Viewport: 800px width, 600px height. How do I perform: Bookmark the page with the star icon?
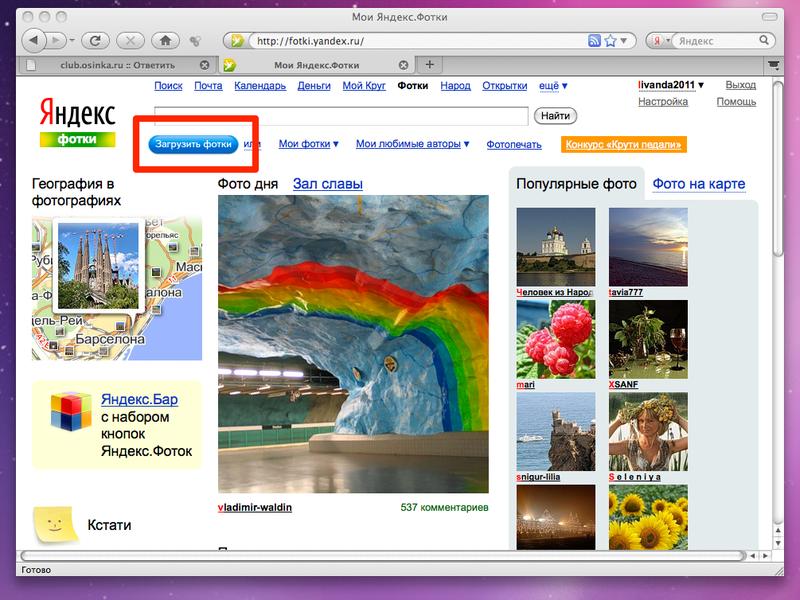610,41
